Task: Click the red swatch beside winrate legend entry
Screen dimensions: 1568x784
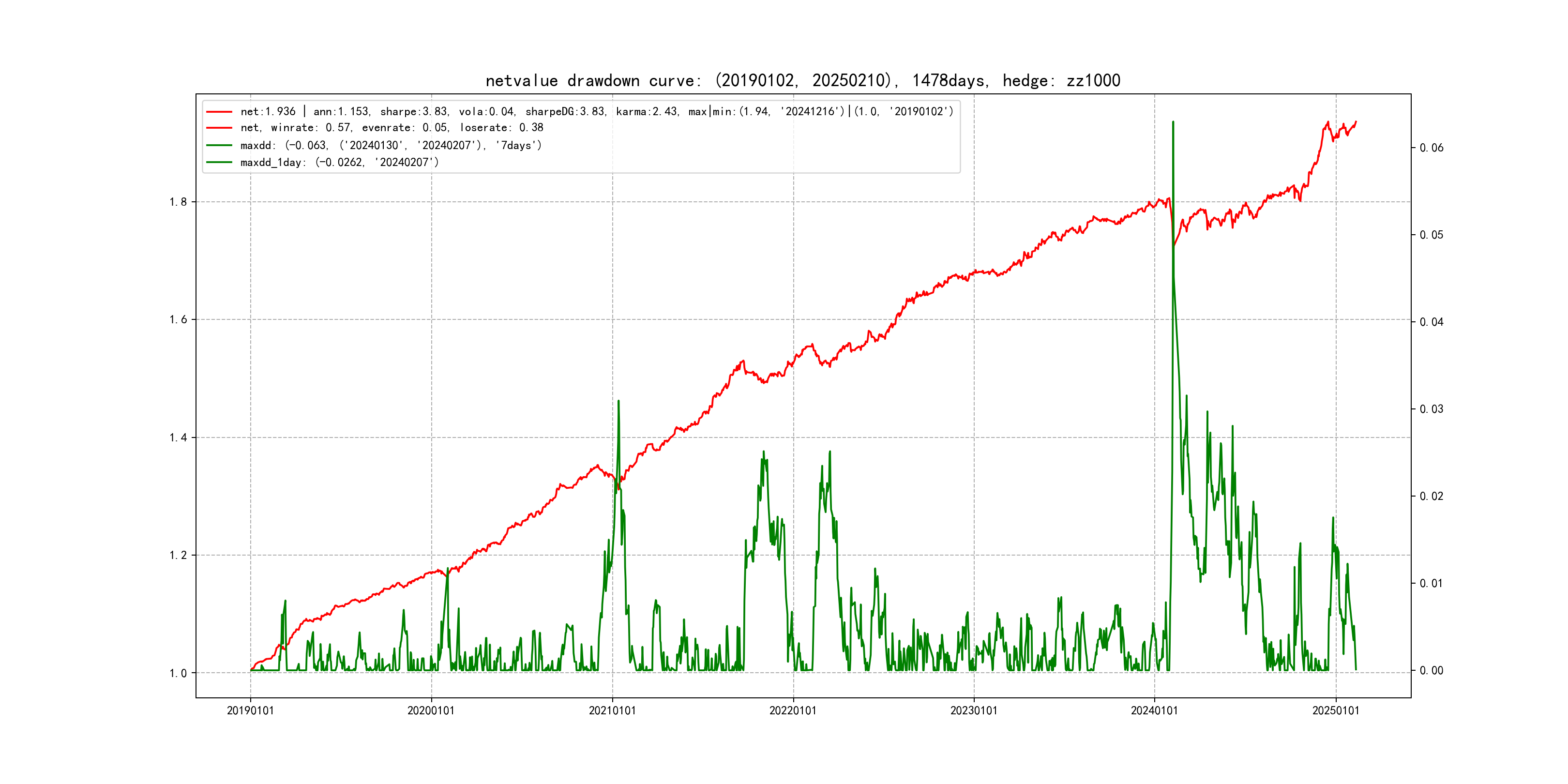Action: (219, 128)
